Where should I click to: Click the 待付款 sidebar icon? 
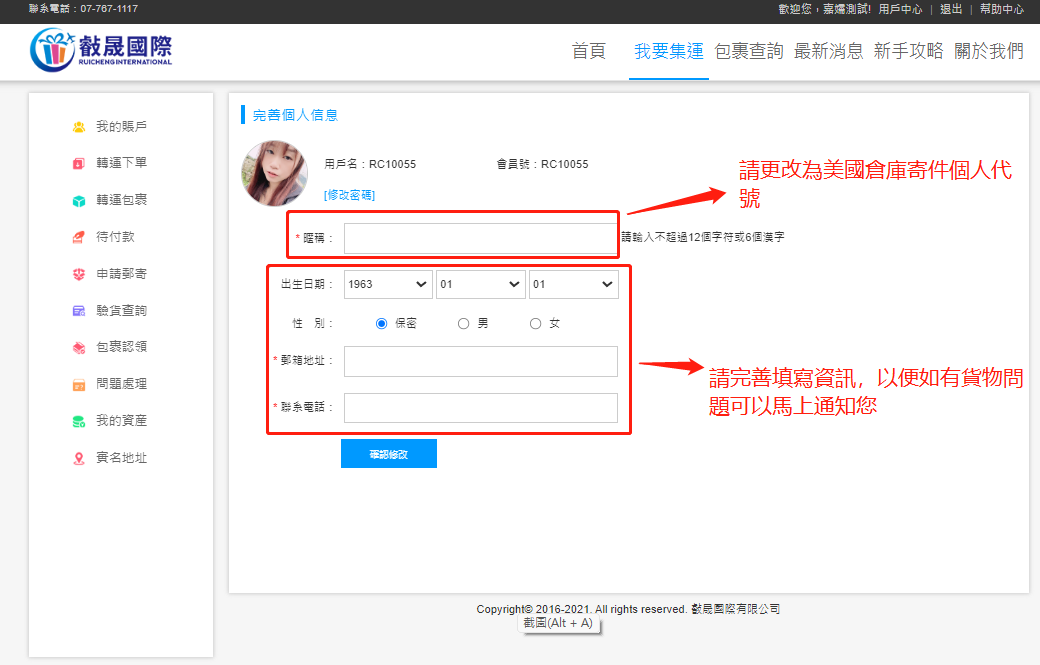79,237
